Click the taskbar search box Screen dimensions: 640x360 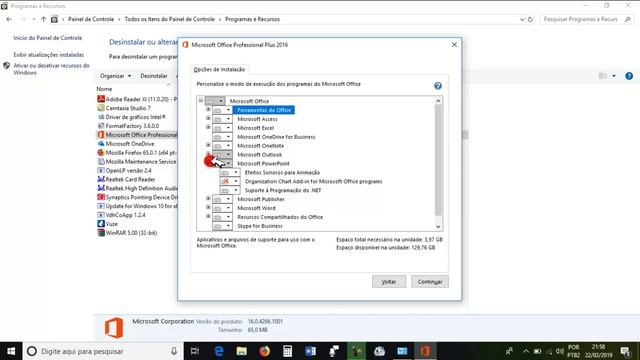pos(103,351)
